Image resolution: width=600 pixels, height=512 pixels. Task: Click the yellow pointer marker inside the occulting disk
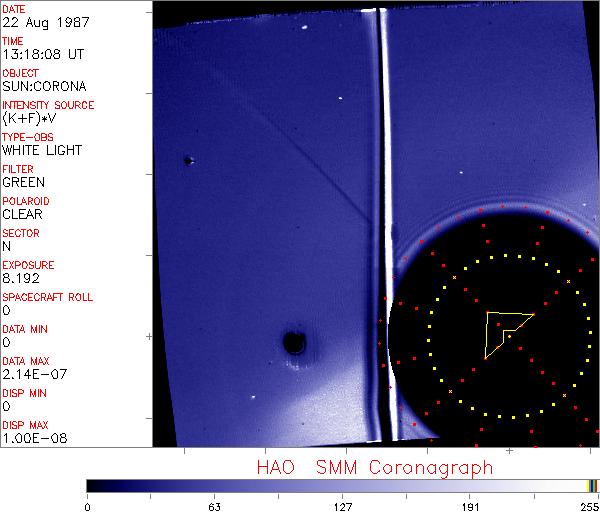[x=505, y=332]
